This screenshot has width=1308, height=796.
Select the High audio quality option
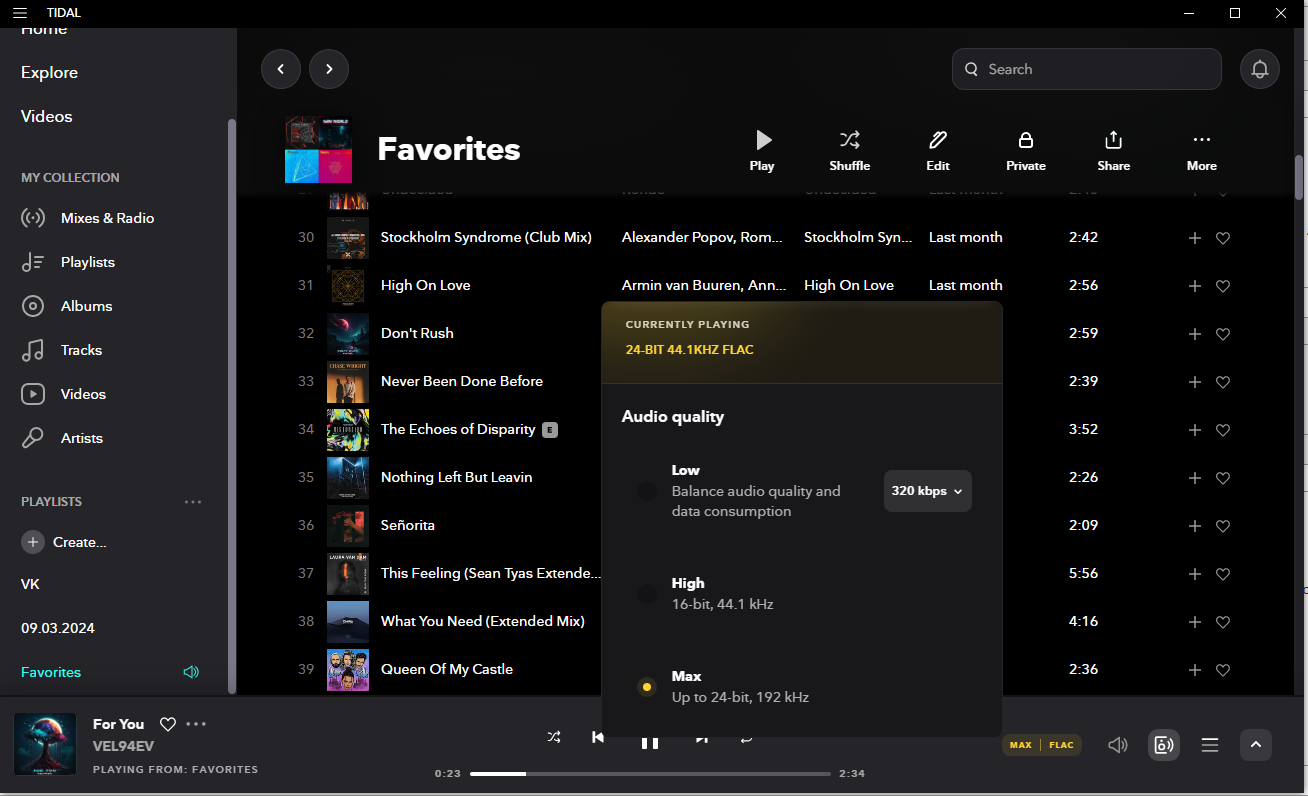(647, 594)
